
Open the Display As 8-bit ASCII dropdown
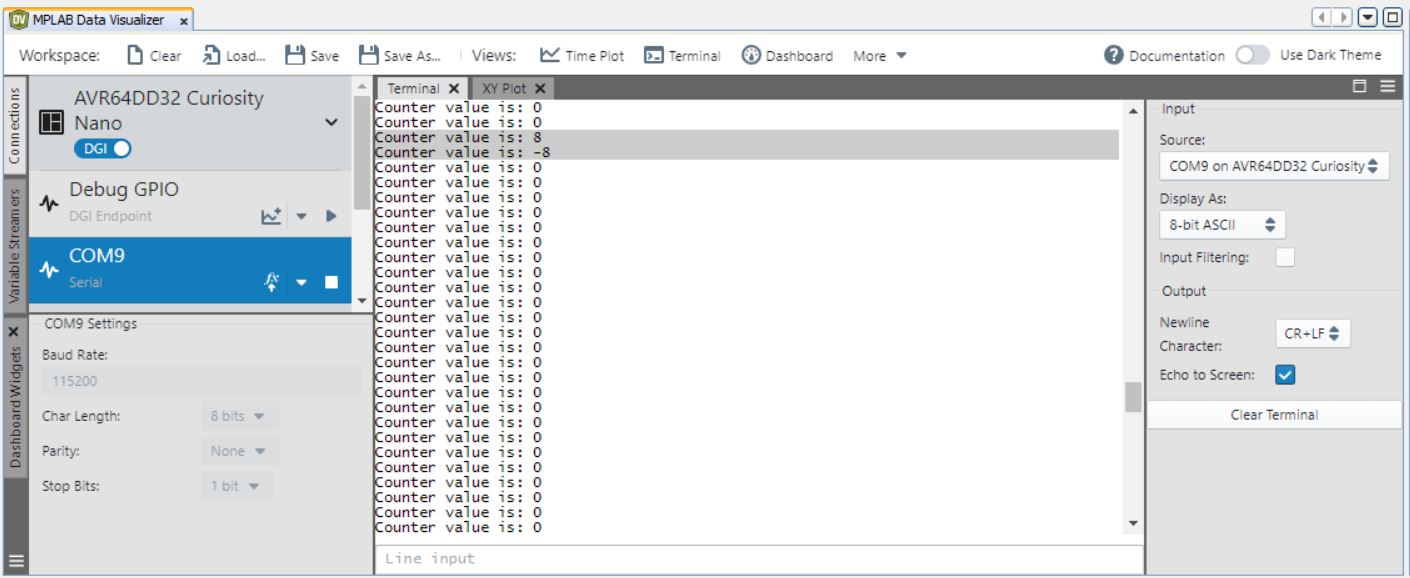pyautogui.click(x=1223, y=225)
